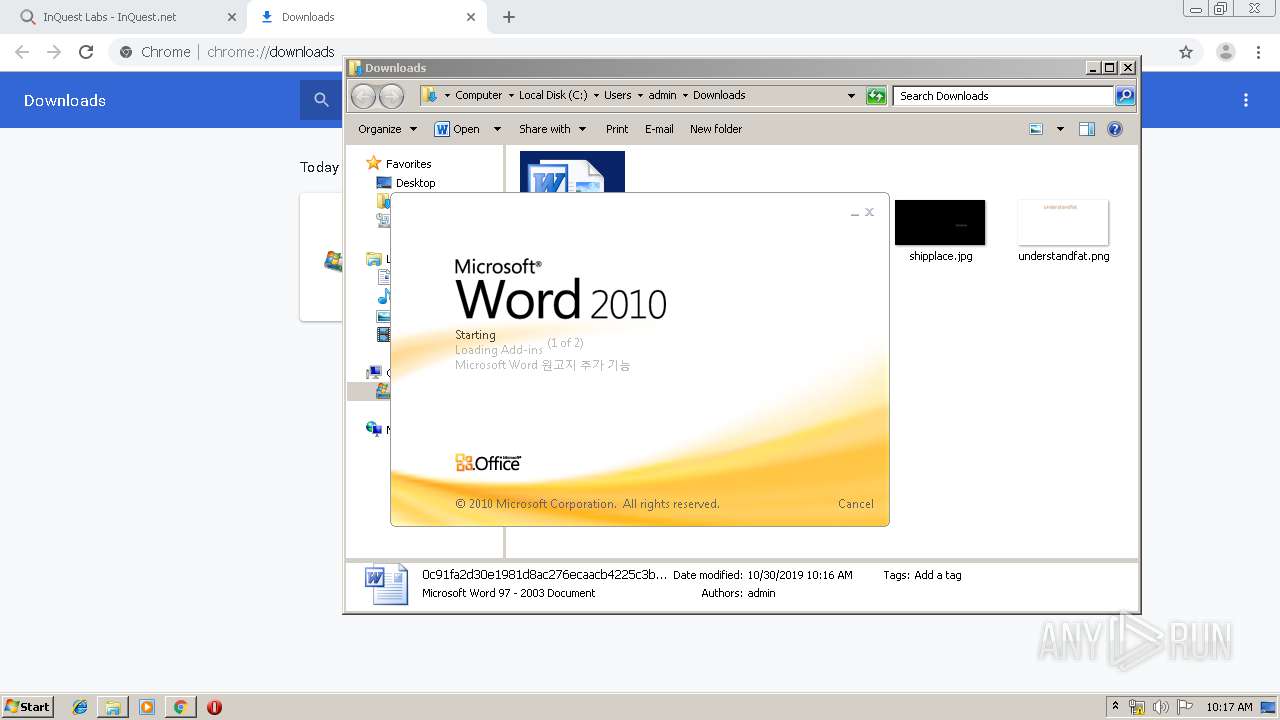Select the Word document thumbnail in Downloads
This screenshot has height=720, width=1280.
[x=572, y=172]
